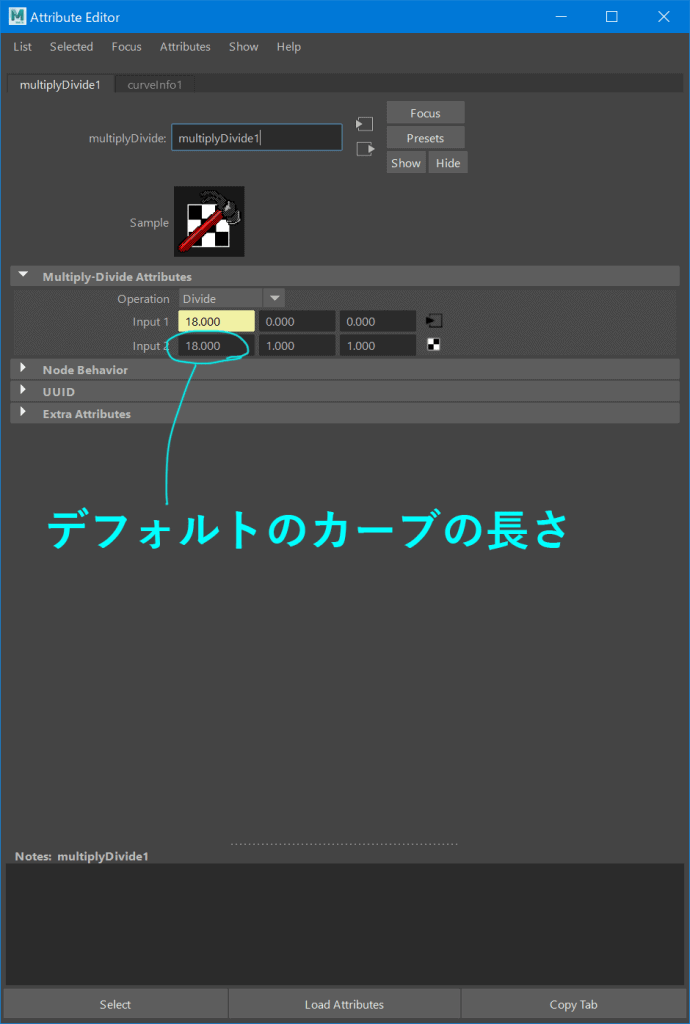Open the Help menu
Screen dimensions: 690x1024
pyautogui.click(x=289, y=46)
